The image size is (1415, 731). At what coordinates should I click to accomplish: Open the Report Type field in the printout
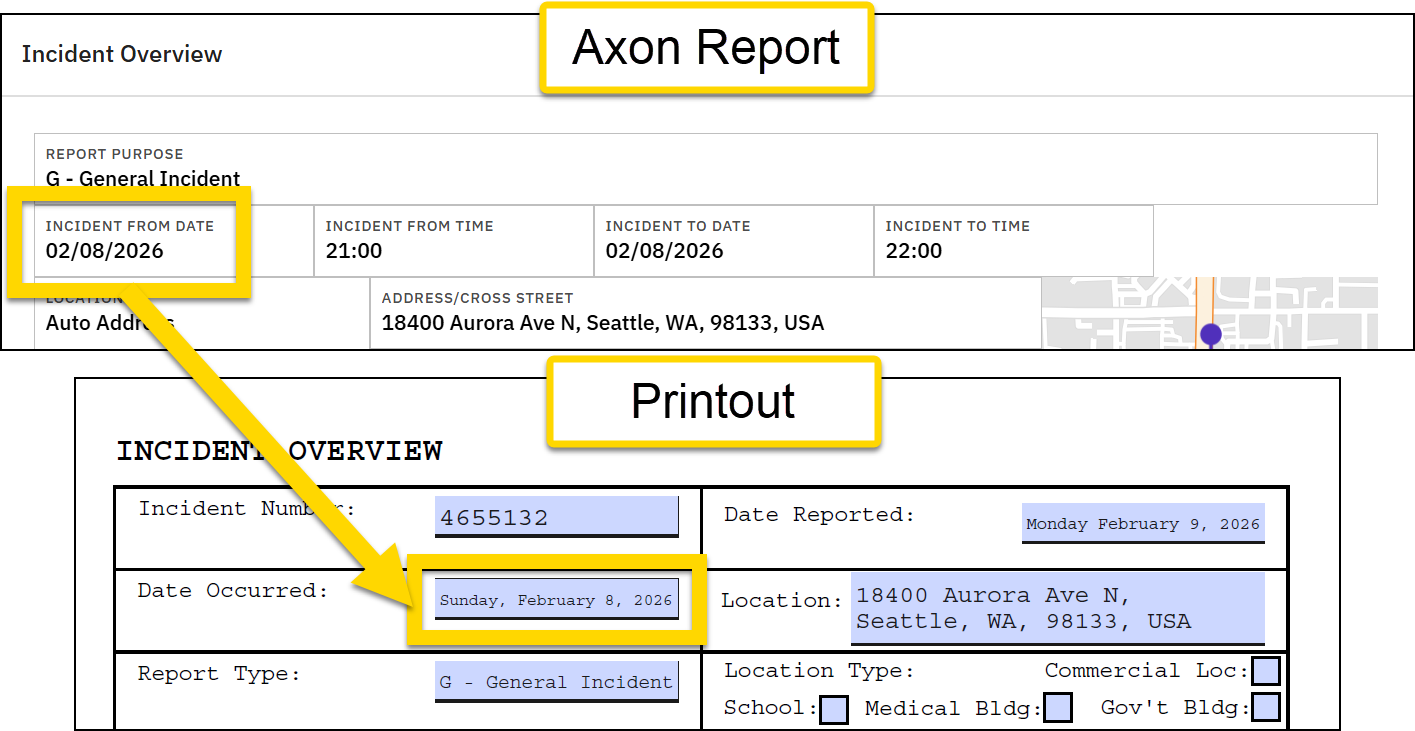tap(556, 681)
